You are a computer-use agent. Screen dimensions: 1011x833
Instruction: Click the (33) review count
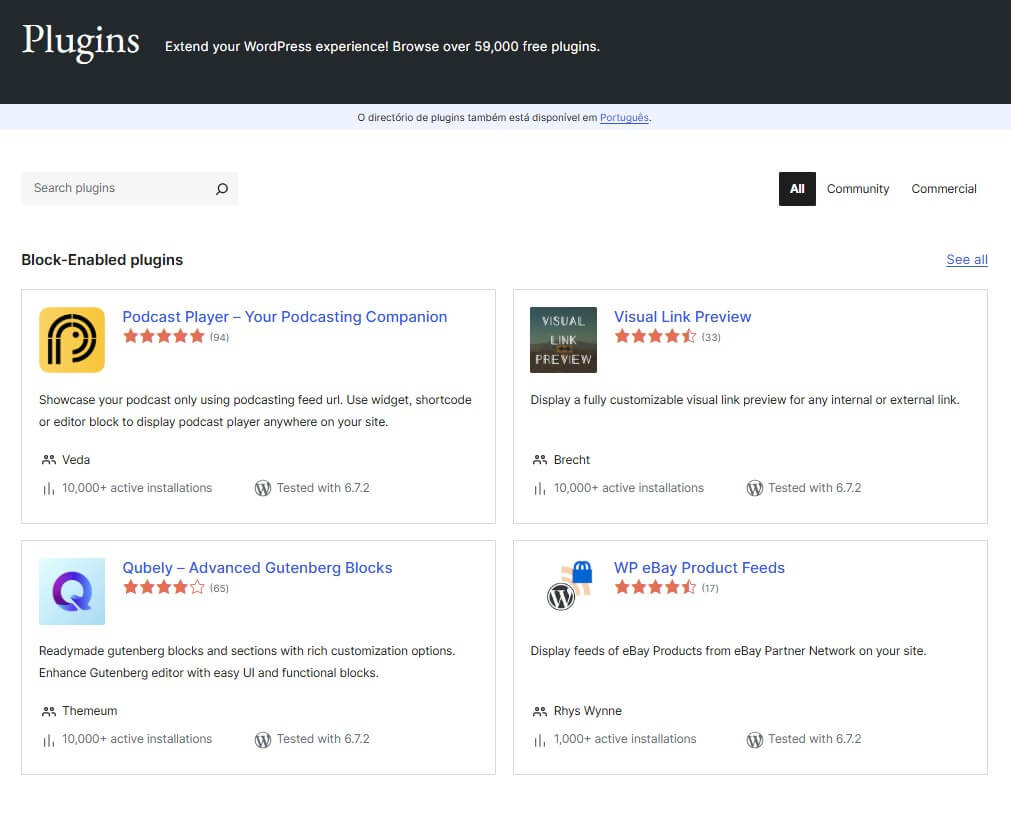(x=711, y=337)
